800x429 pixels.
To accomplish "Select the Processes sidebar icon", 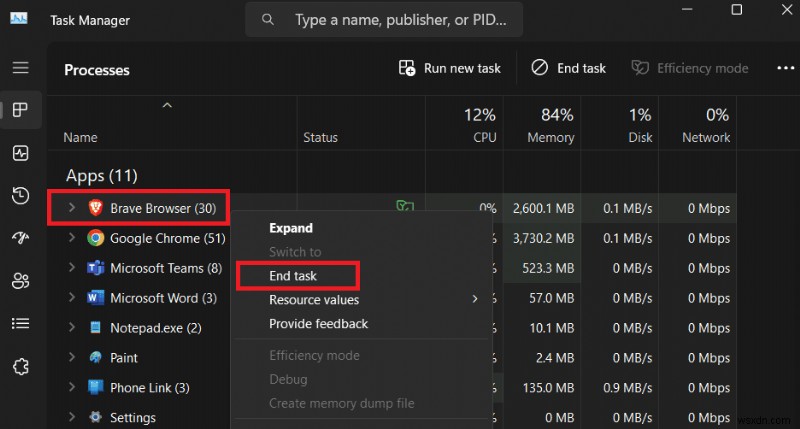I will pos(20,110).
